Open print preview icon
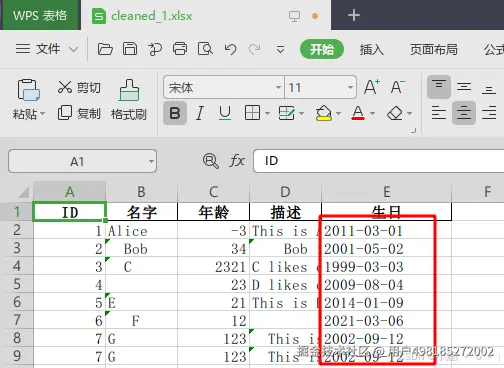The image size is (504, 368). (x=205, y=49)
